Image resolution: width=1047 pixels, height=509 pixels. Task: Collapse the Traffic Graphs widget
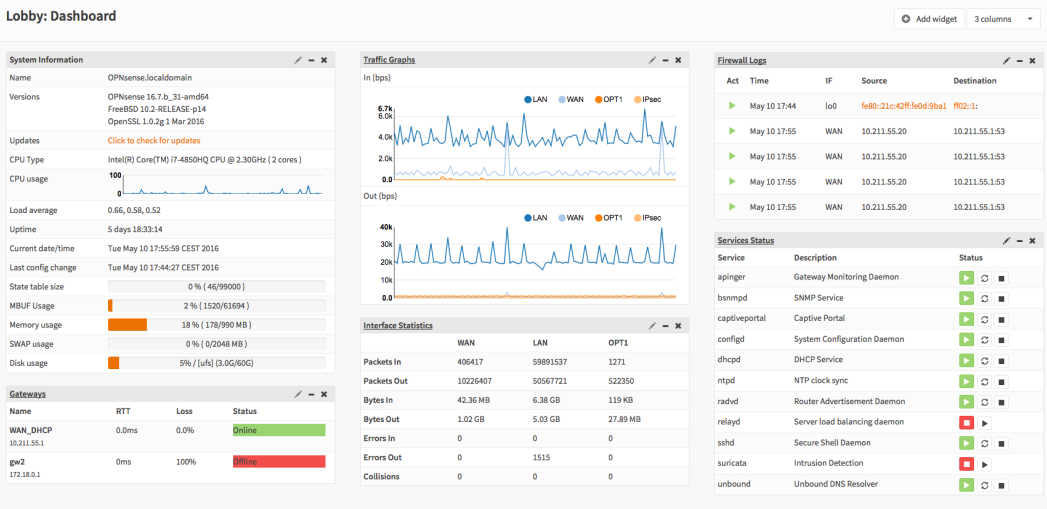pyautogui.click(x=665, y=59)
